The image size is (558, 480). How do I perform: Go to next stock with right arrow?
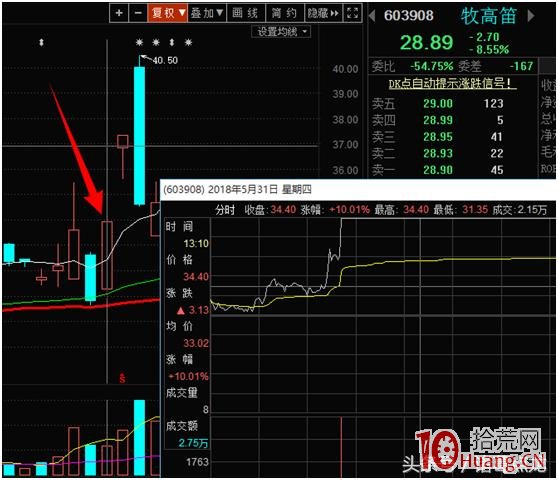click(x=531, y=16)
